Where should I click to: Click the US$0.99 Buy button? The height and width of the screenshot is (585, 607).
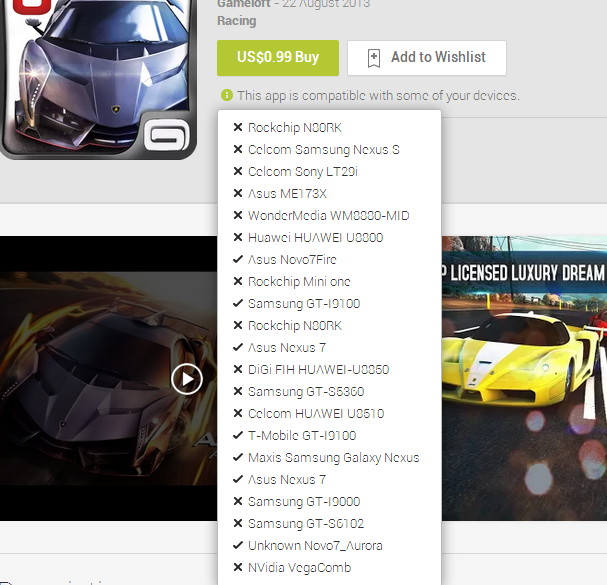[278, 58]
